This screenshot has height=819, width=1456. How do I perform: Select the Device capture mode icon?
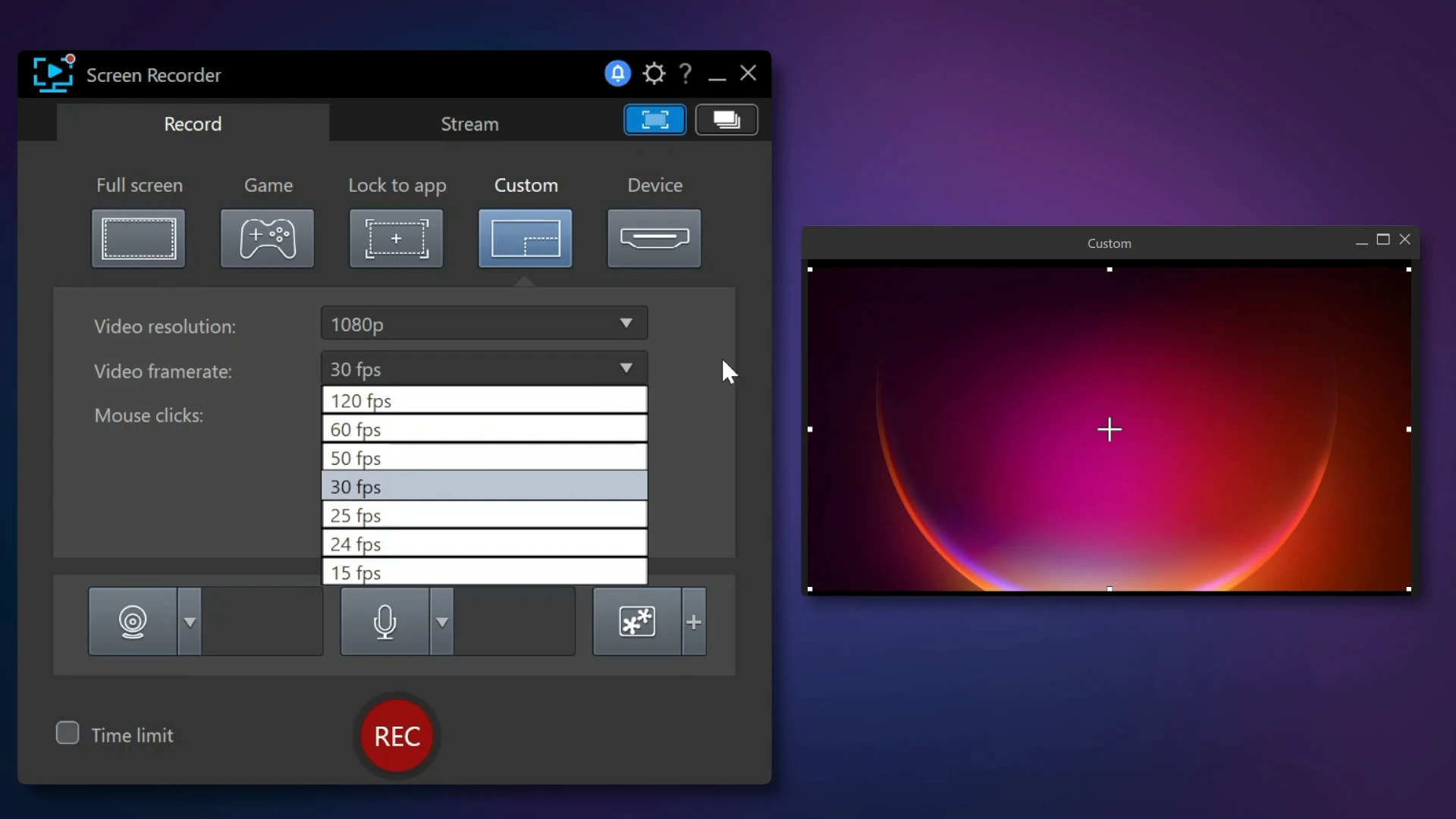[x=654, y=238]
